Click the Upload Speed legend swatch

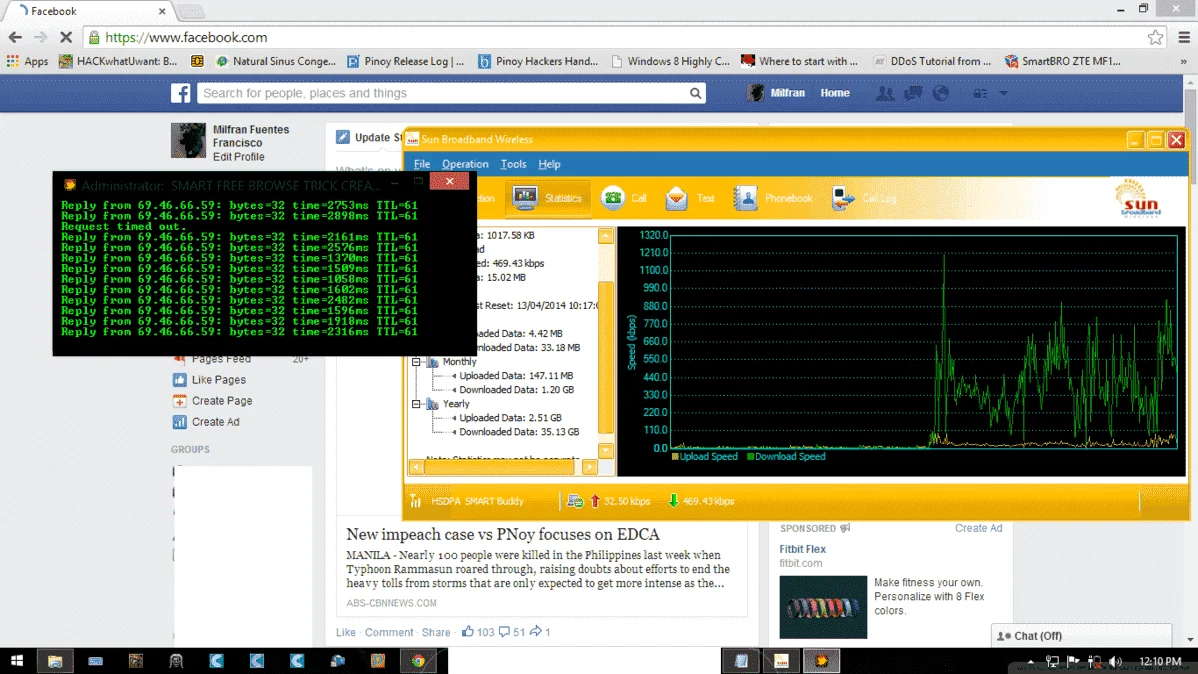coord(675,457)
